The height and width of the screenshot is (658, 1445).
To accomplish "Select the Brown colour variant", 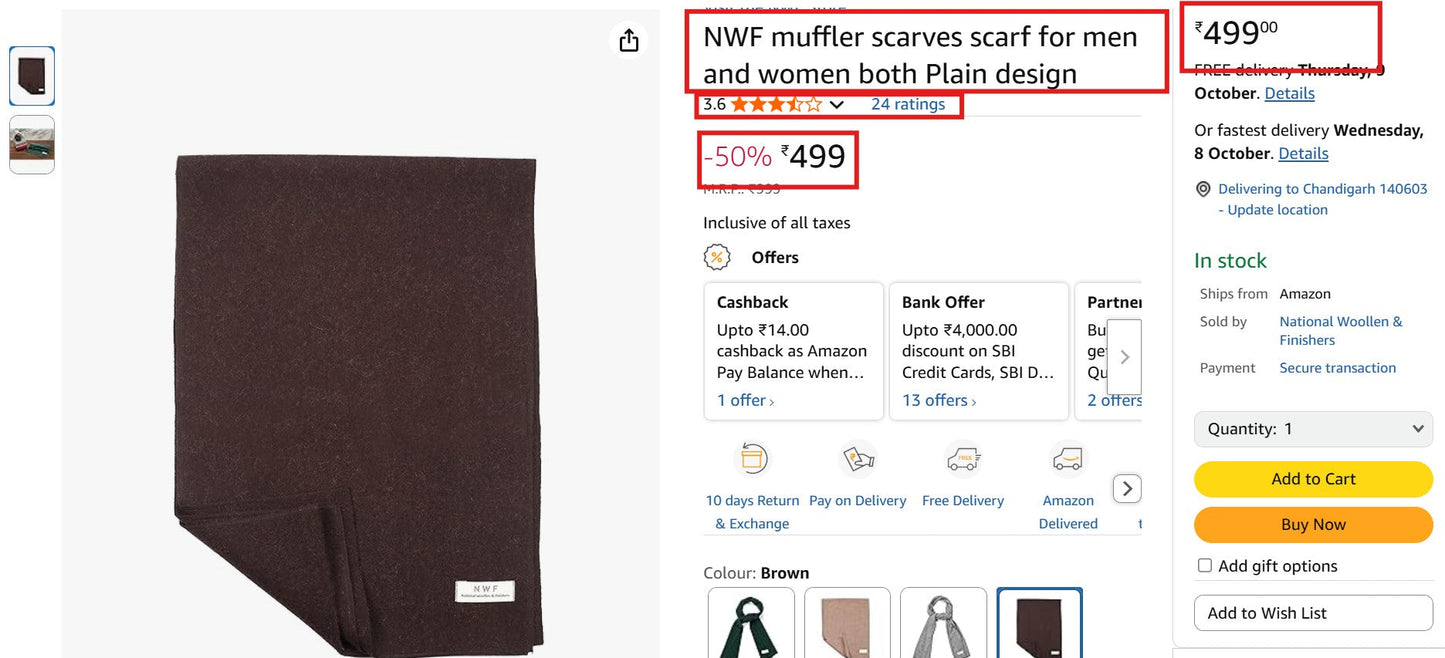I will [1039, 625].
